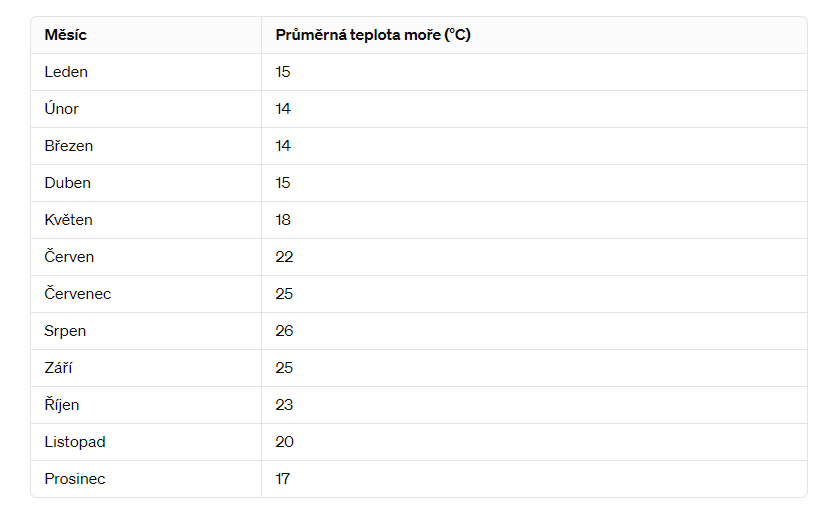Viewport: 817px width, 507px height.
Task: Click the temperature value 22 for Červen
Action: [x=284, y=257]
